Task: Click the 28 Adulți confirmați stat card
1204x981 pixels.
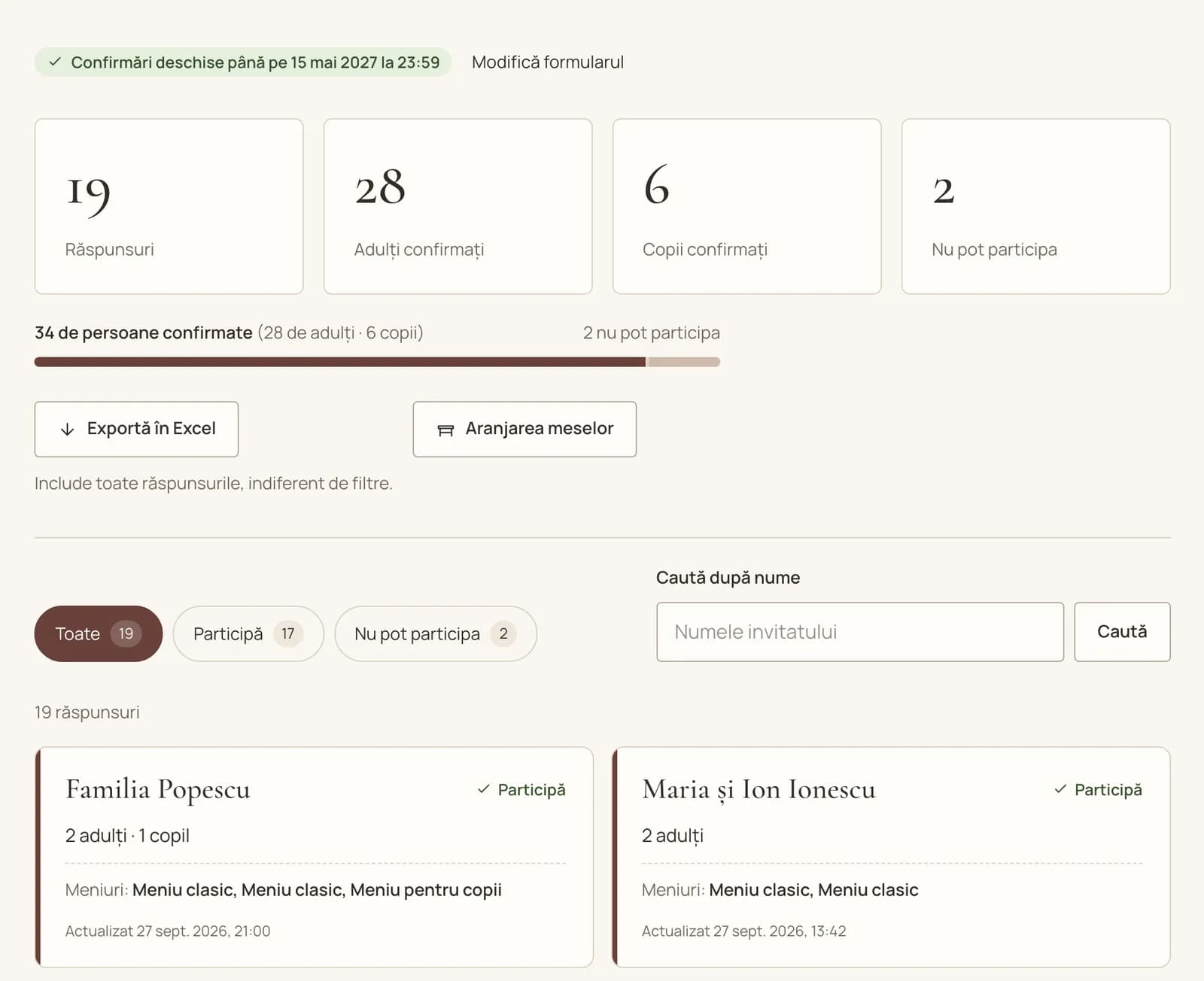Action: [458, 206]
